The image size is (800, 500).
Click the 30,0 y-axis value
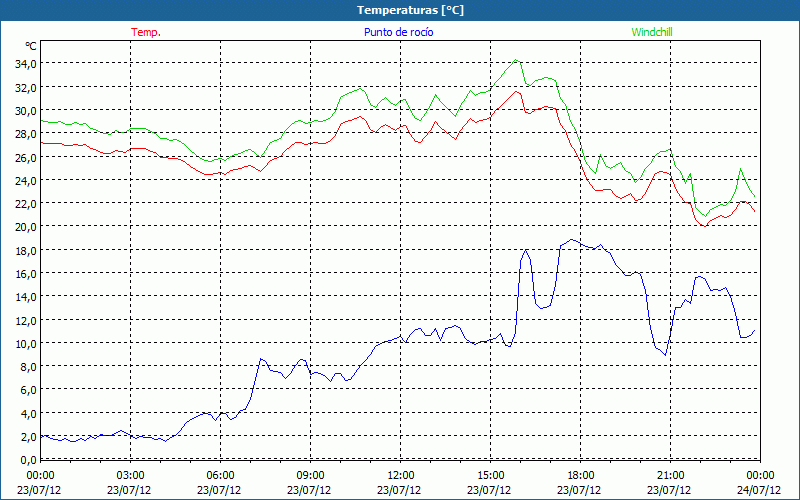tap(27, 111)
